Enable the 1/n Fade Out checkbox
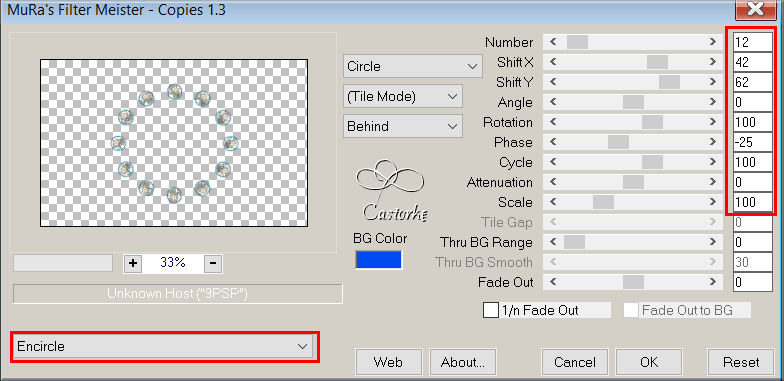784x381 pixels. tap(490, 310)
